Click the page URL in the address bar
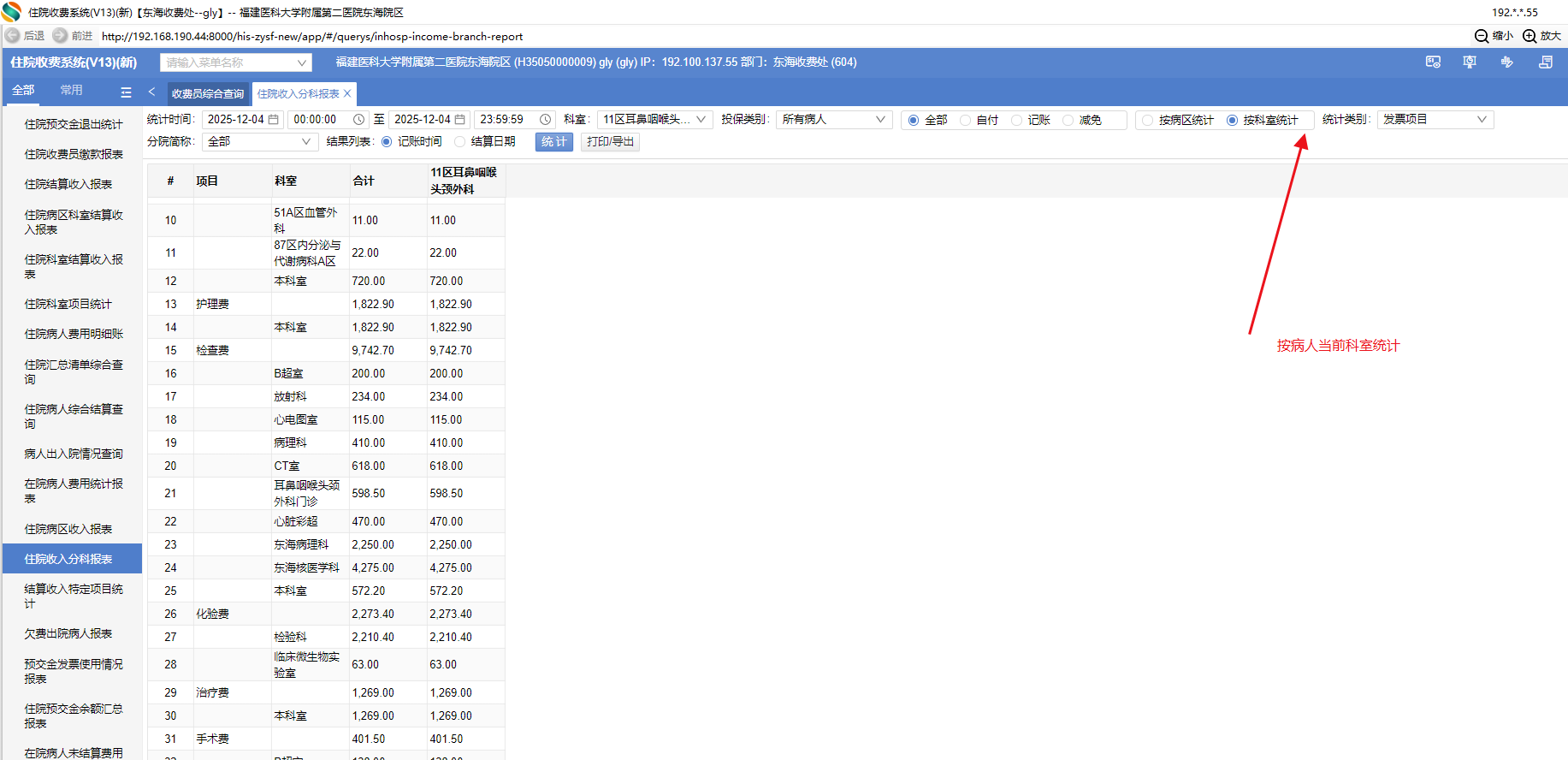The width and height of the screenshot is (1568, 760). [x=312, y=36]
